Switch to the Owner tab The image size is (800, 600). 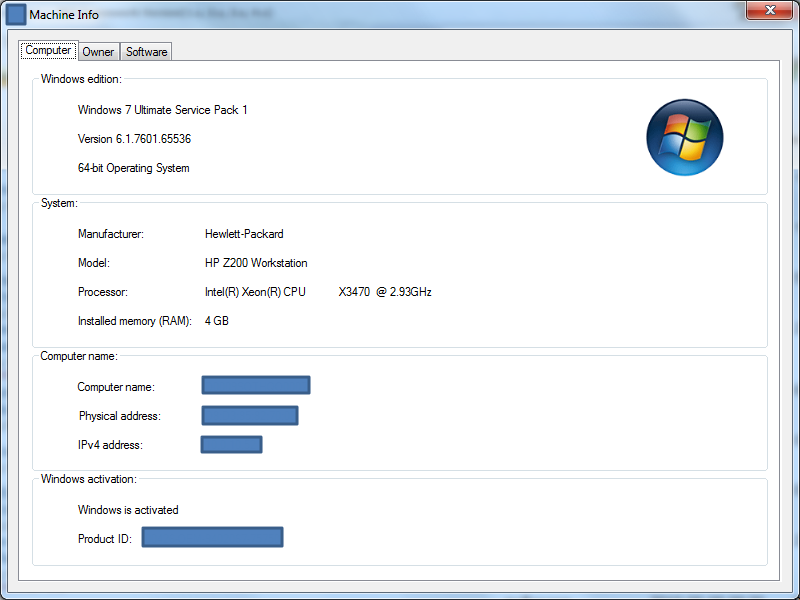98,52
